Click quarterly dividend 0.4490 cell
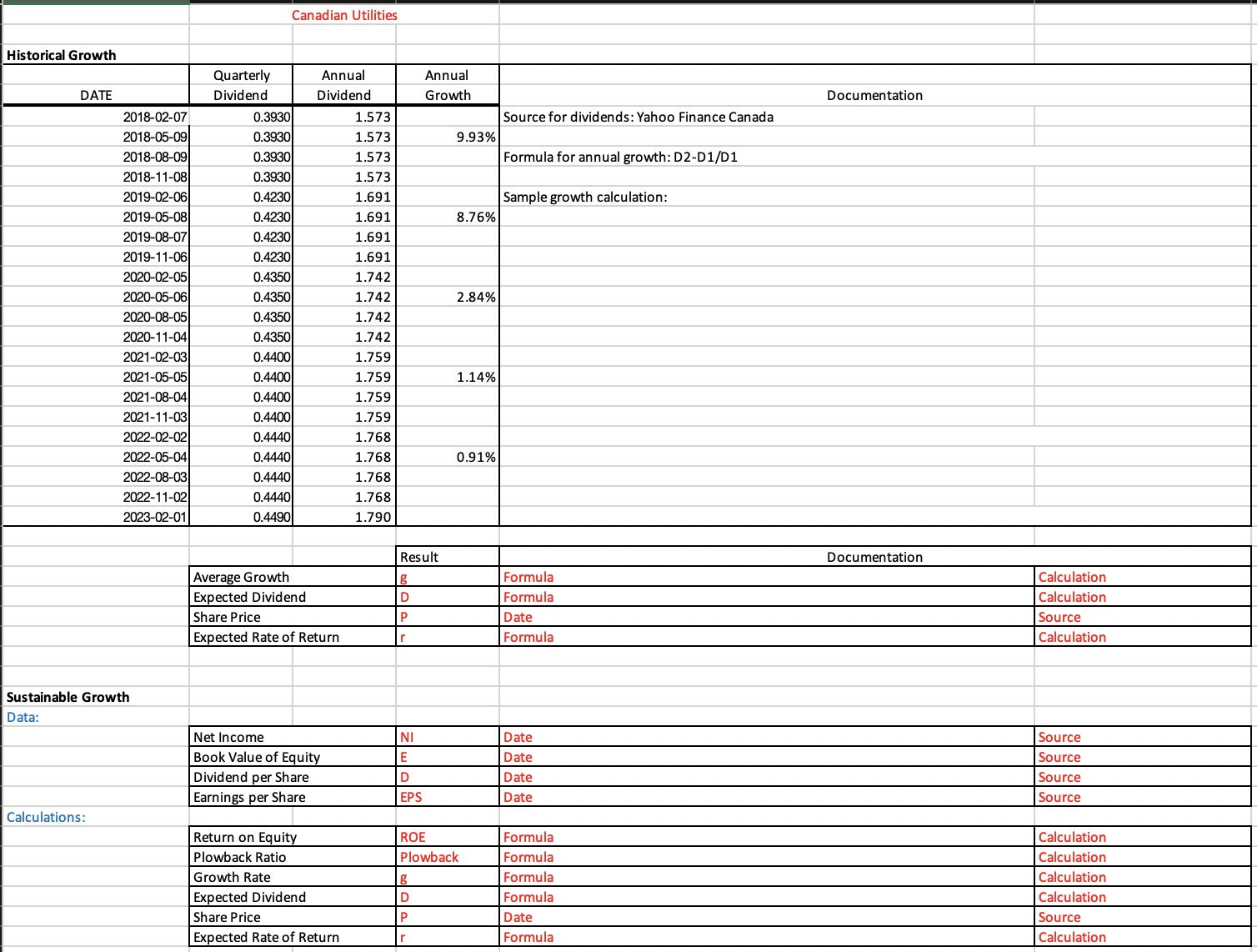The height and width of the screenshot is (952, 1257). pyautogui.click(x=241, y=517)
